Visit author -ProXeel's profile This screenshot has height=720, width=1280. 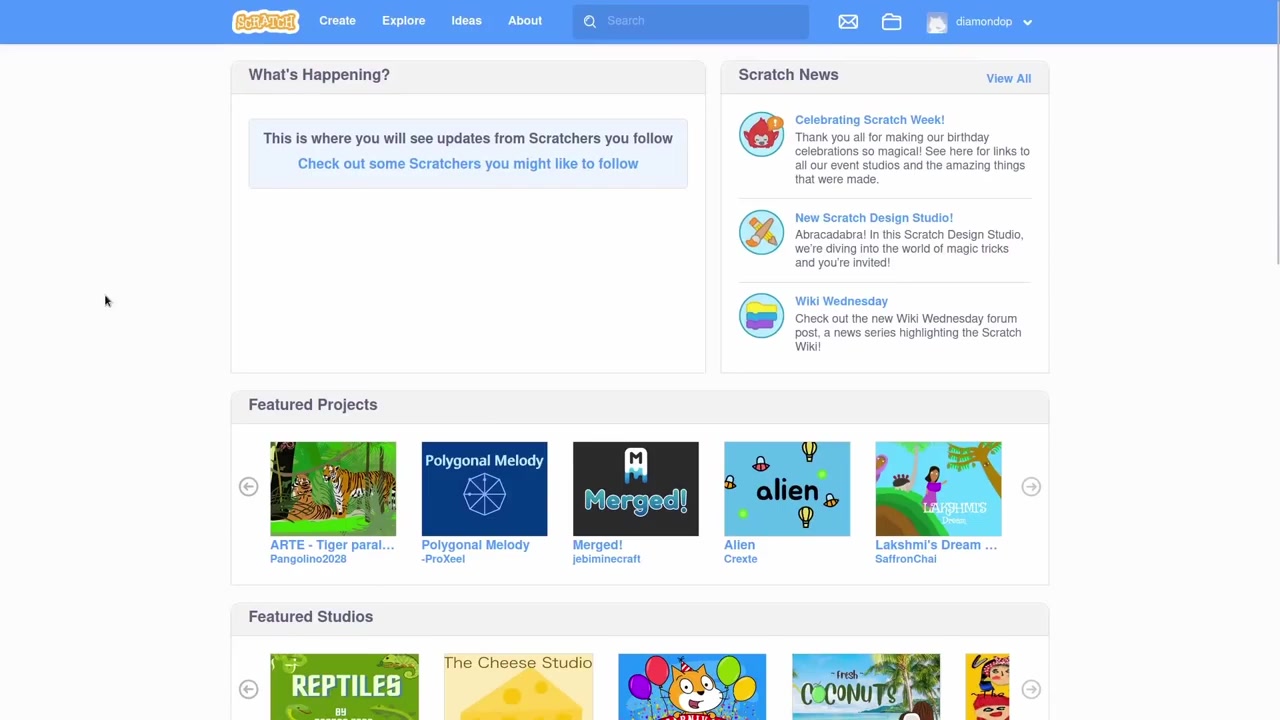pyautogui.click(x=443, y=559)
